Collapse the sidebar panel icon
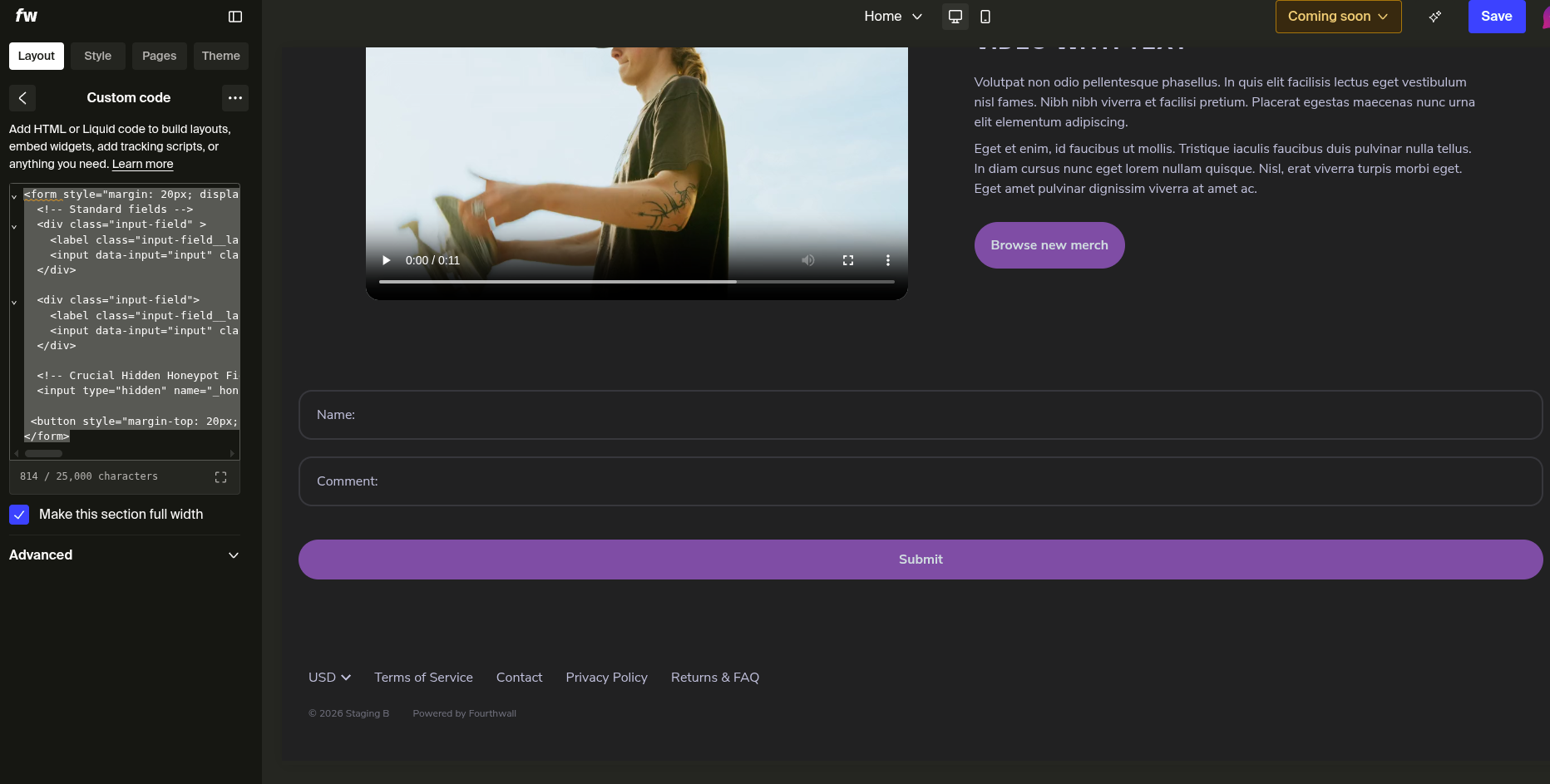The image size is (1550, 784). click(235, 17)
